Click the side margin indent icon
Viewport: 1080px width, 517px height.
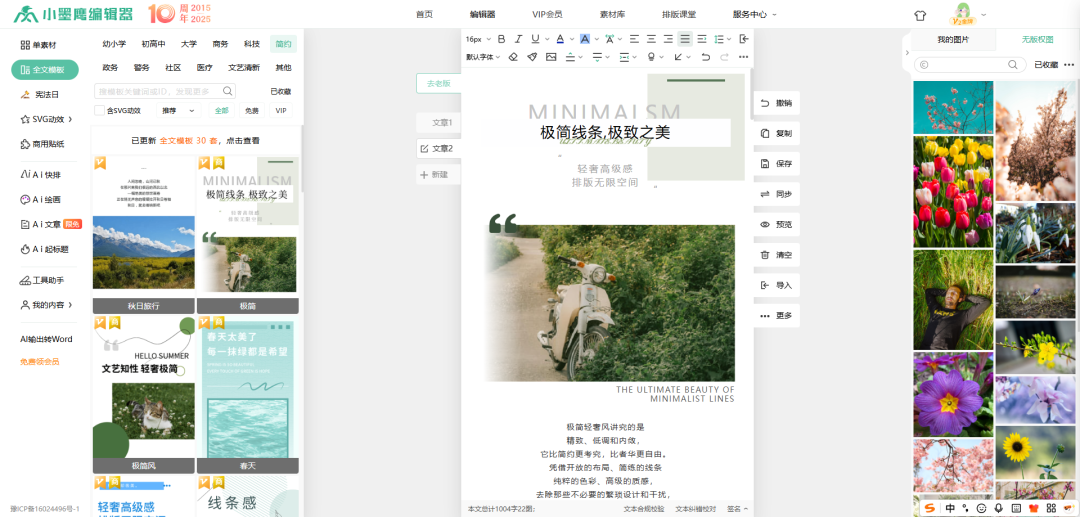624,57
